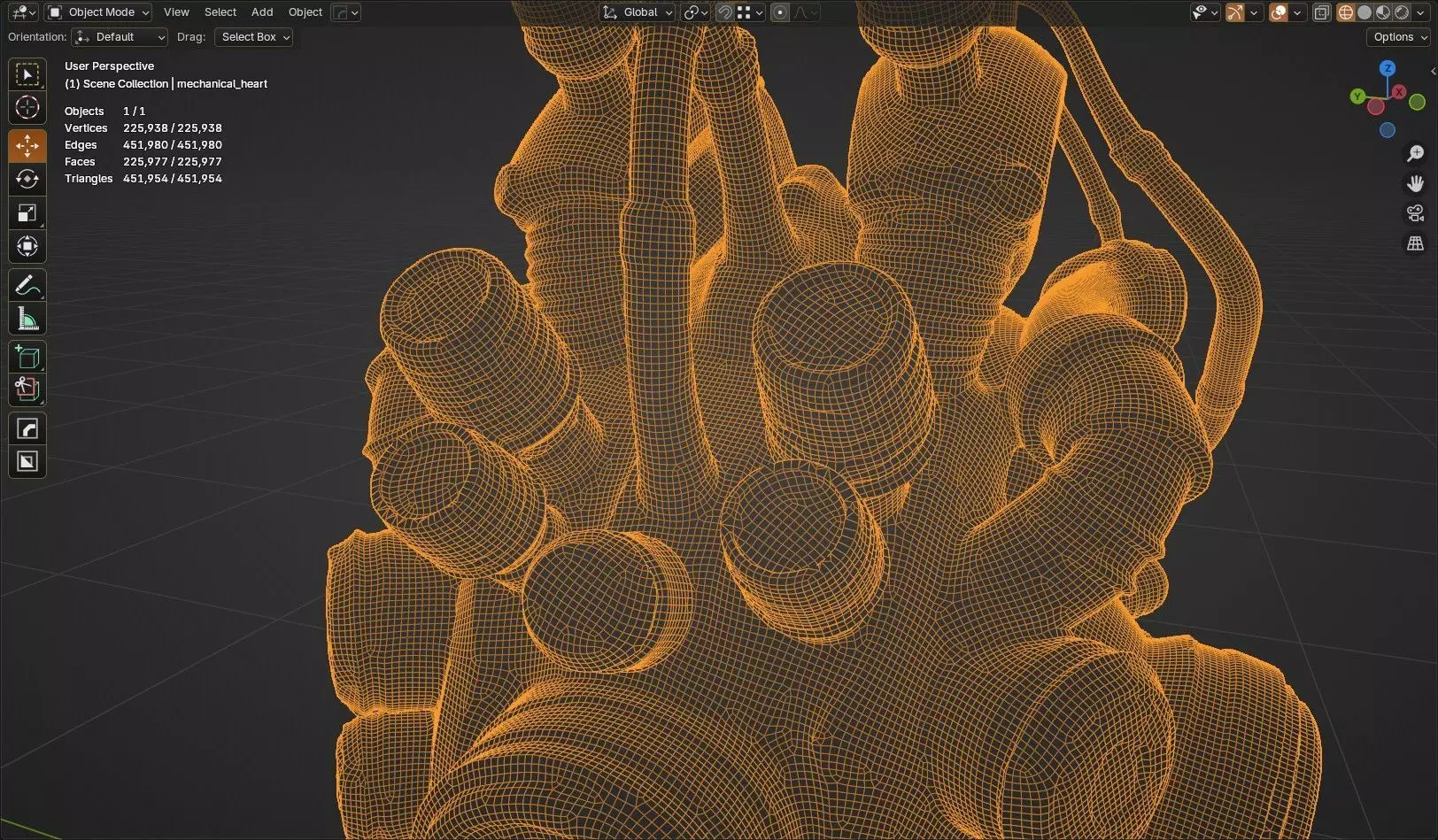The width and height of the screenshot is (1438, 840).
Task: Toggle proportional editing
Action: click(x=780, y=12)
